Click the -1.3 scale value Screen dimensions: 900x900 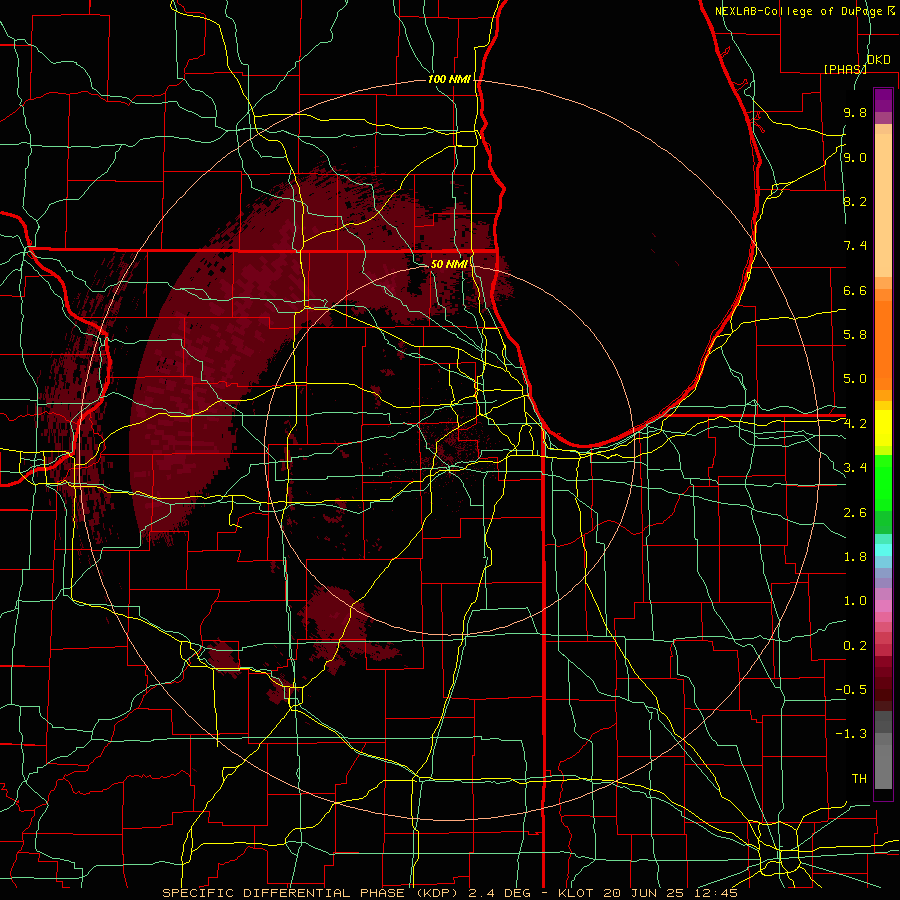pos(851,734)
